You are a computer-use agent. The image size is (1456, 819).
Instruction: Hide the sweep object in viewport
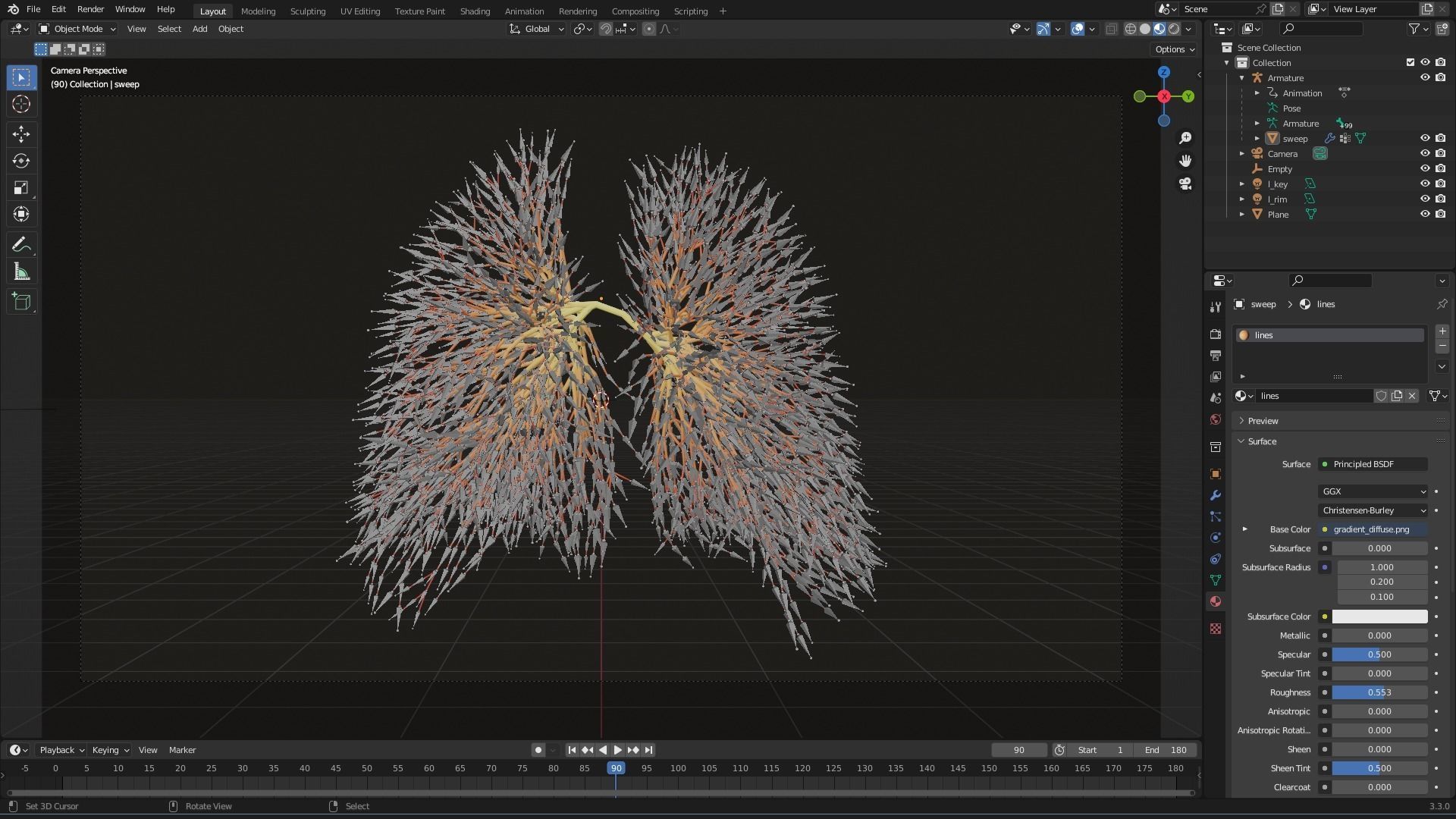point(1425,138)
